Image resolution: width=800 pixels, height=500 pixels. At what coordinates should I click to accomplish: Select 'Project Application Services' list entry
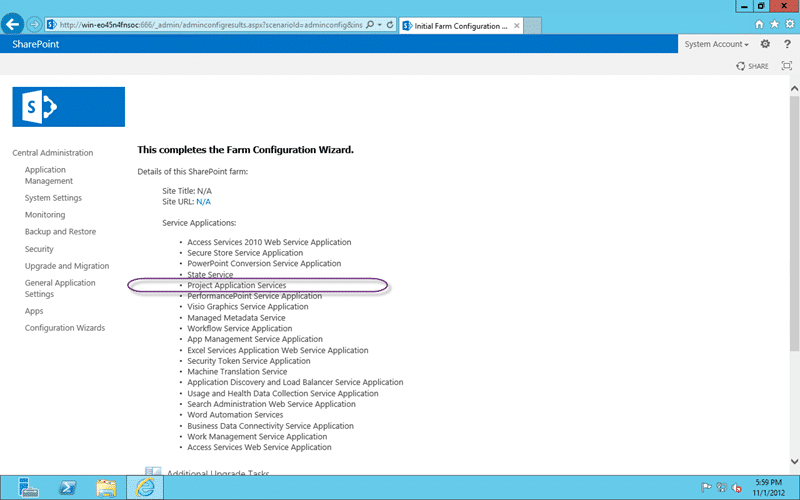click(236, 285)
